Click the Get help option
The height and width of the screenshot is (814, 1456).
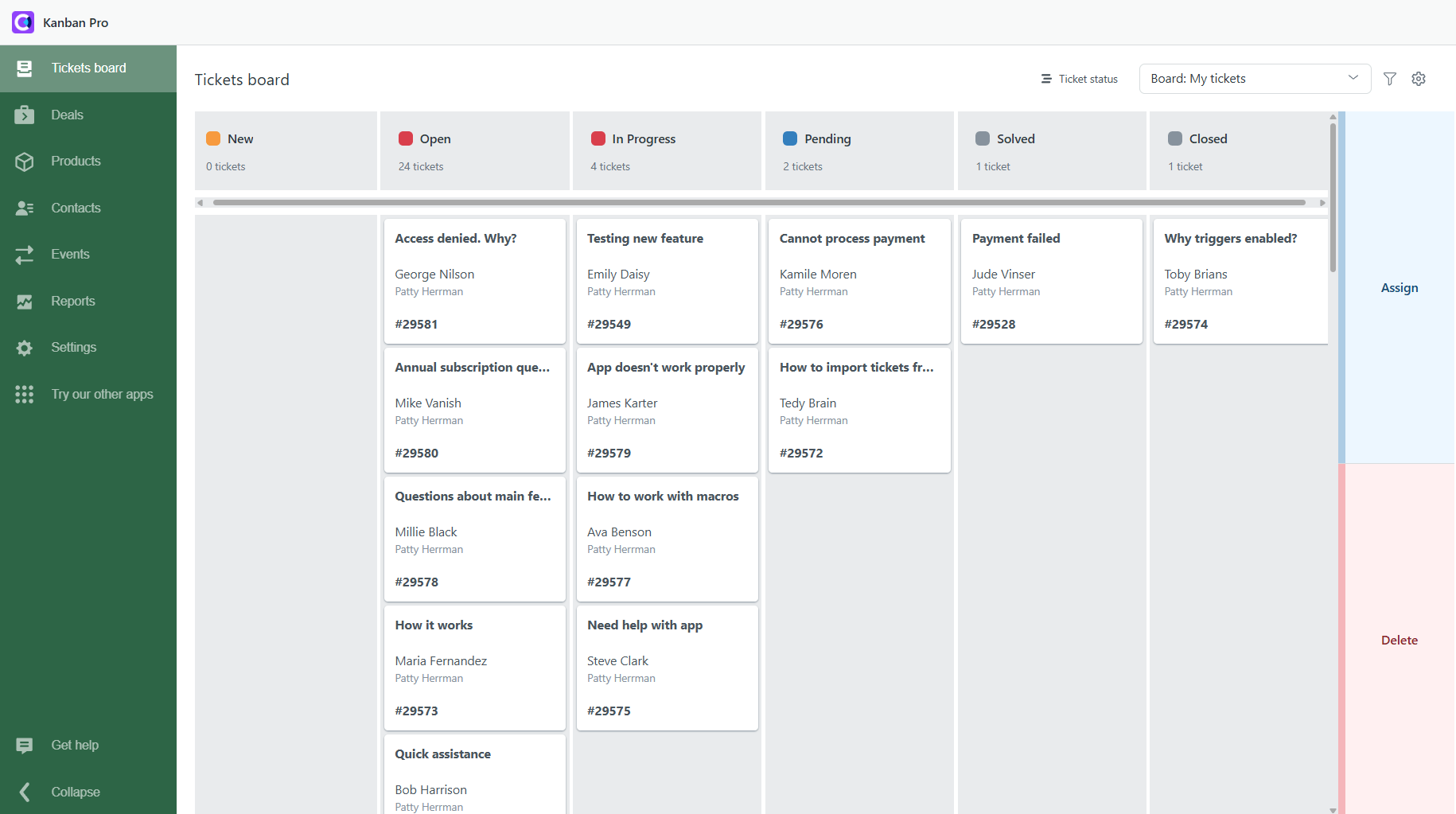click(x=74, y=745)
